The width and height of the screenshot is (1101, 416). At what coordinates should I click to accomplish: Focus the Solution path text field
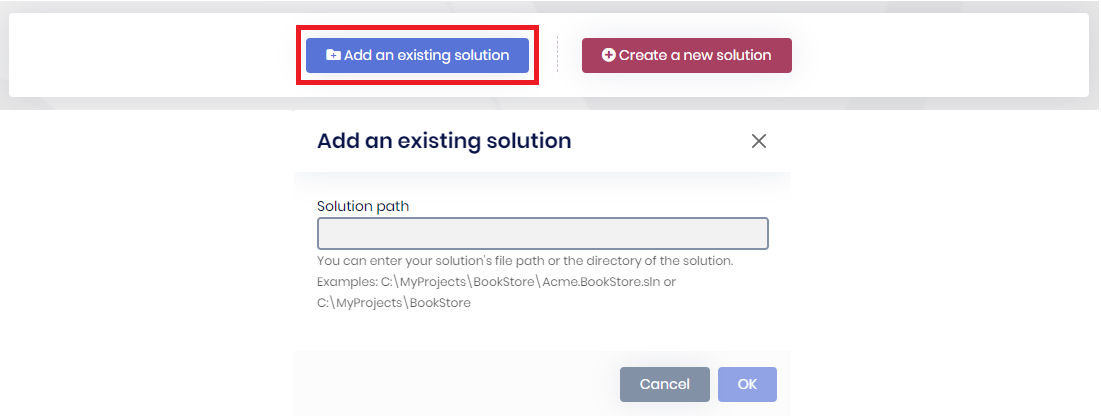click(x=542, y=233)
